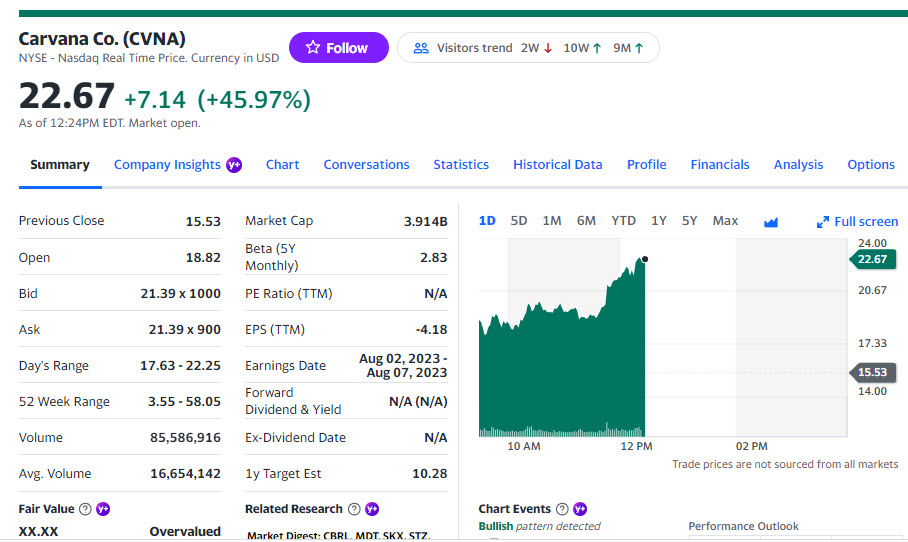This screenshot has width=908, height=542.
Task: Click the Avg. Volume value 16,654,142
Action: 185,474
